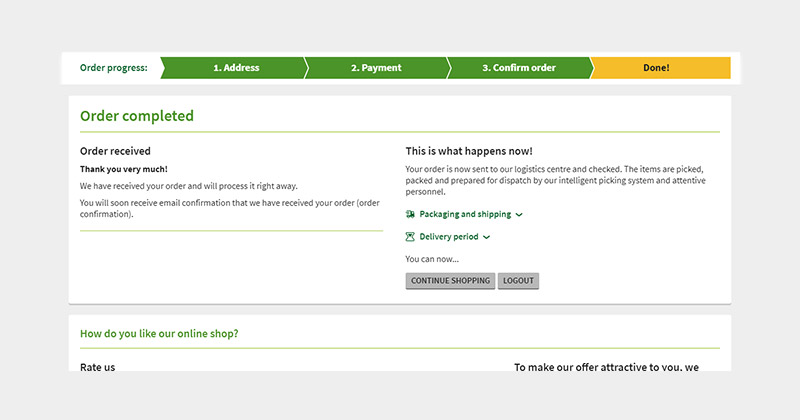
Task: Open the Delivery period details
Action: tap(448, 237)
